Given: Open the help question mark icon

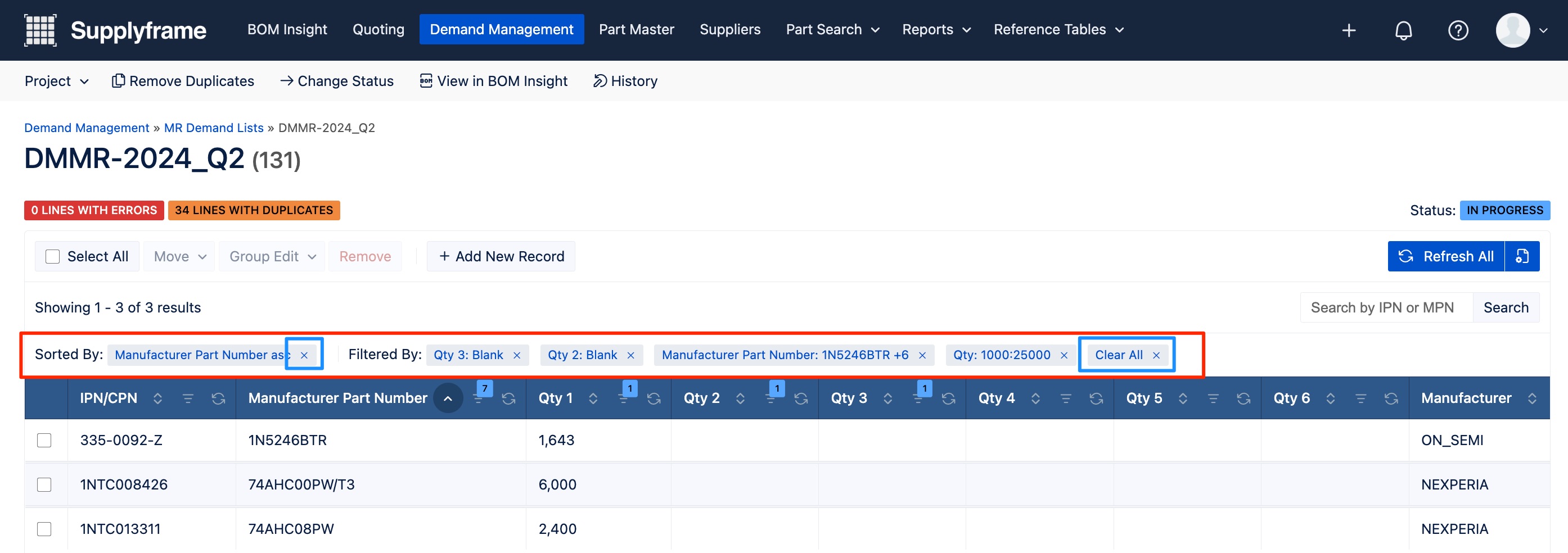Looking at the screenshot, I should click(x=1458, y=30).
